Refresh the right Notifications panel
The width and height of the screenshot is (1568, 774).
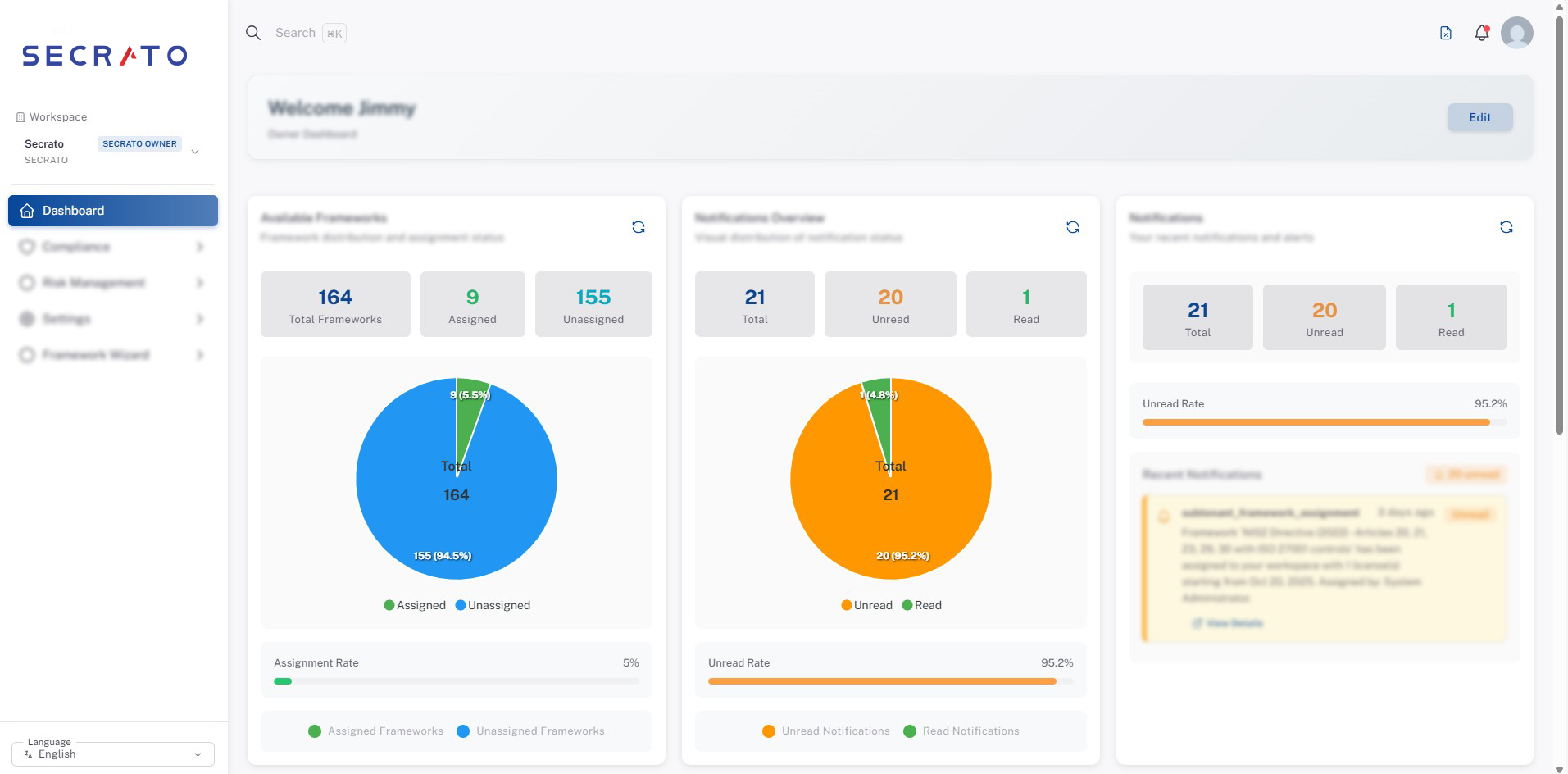point(1506,227)
